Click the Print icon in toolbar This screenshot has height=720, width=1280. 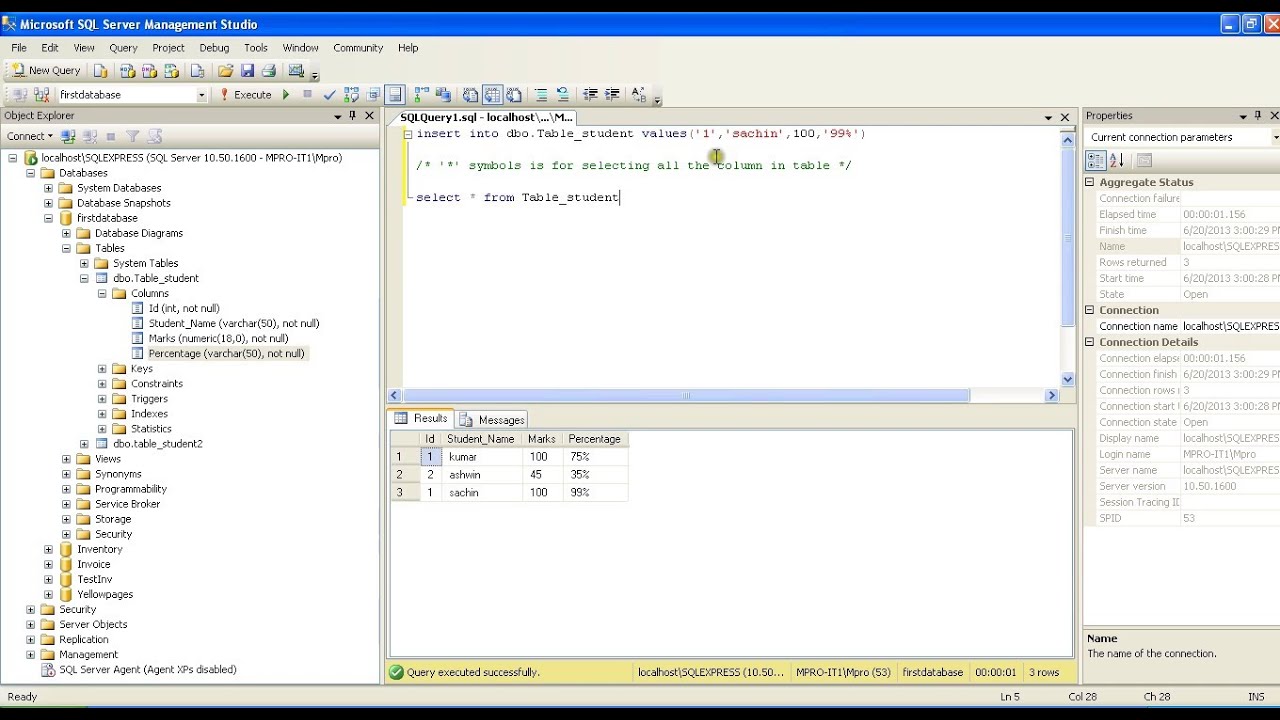(x=268, y=71)
